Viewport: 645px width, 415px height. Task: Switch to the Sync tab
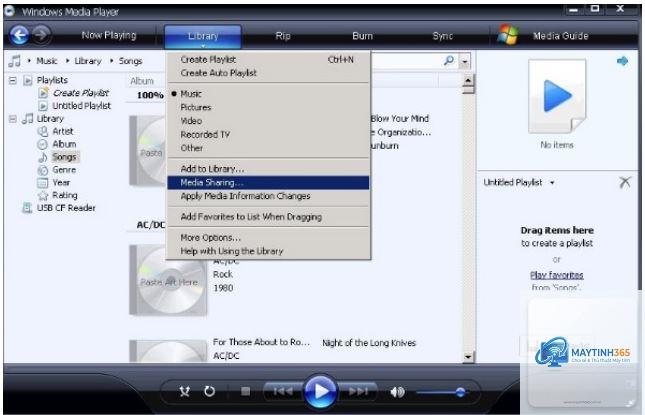click(443, 36)
